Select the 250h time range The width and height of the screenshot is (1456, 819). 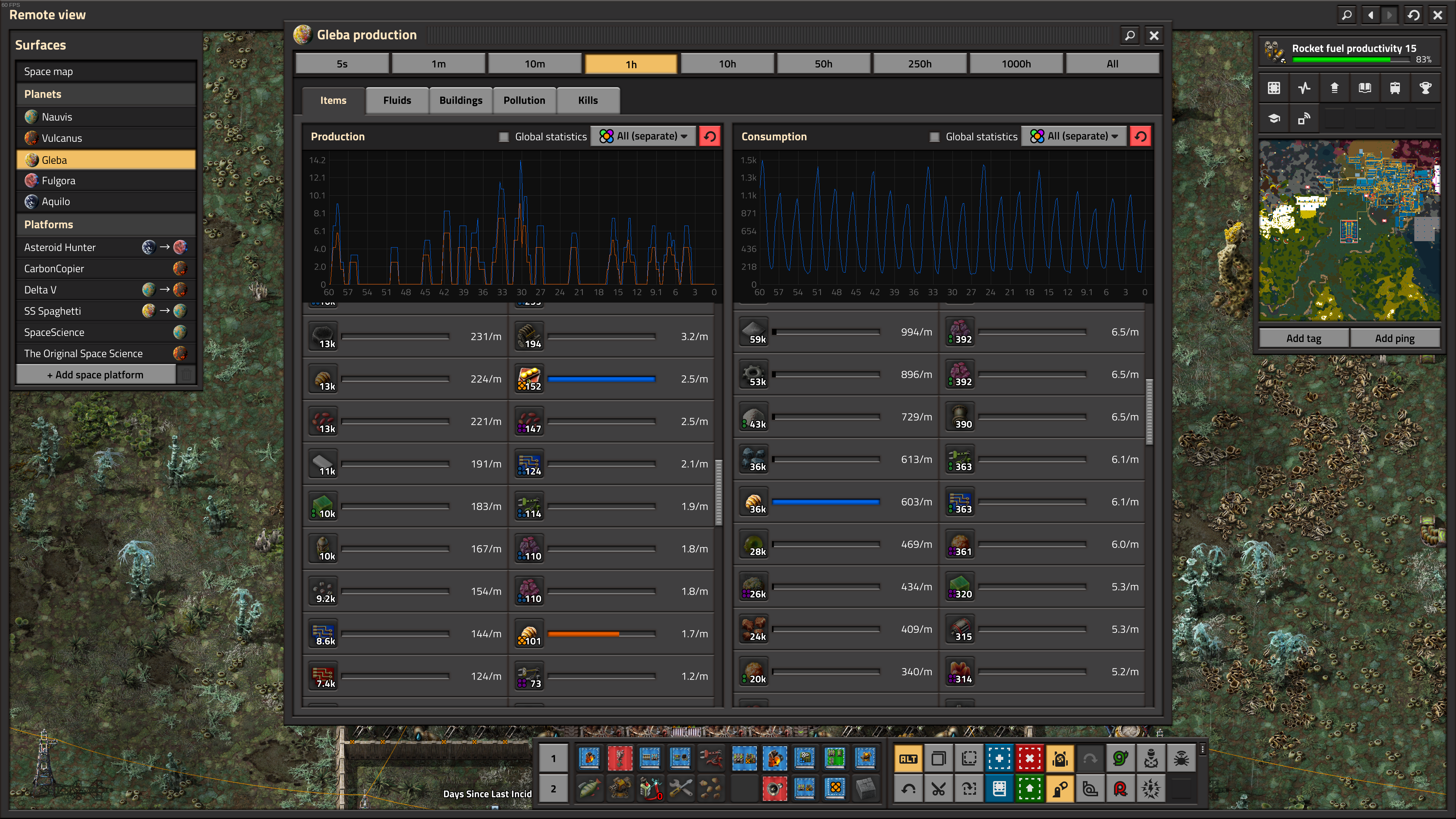coord(919,64)
